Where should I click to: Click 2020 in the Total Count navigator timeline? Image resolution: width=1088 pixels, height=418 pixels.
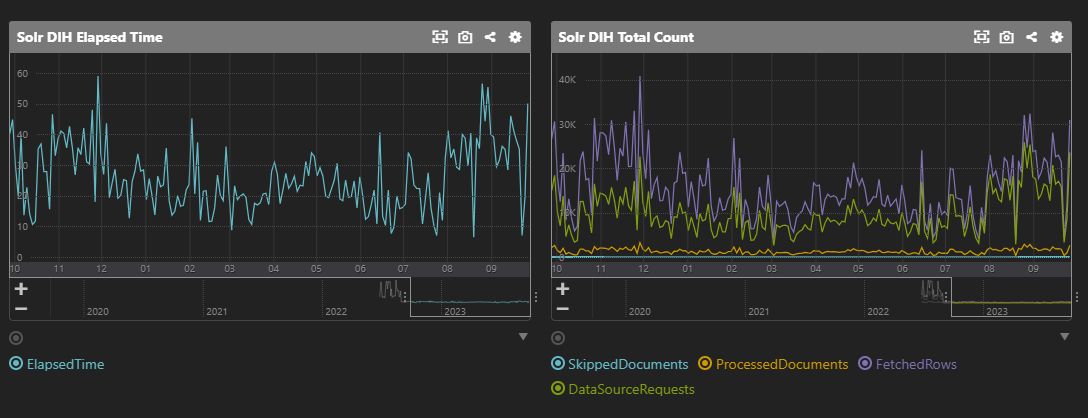pos(639,312)
